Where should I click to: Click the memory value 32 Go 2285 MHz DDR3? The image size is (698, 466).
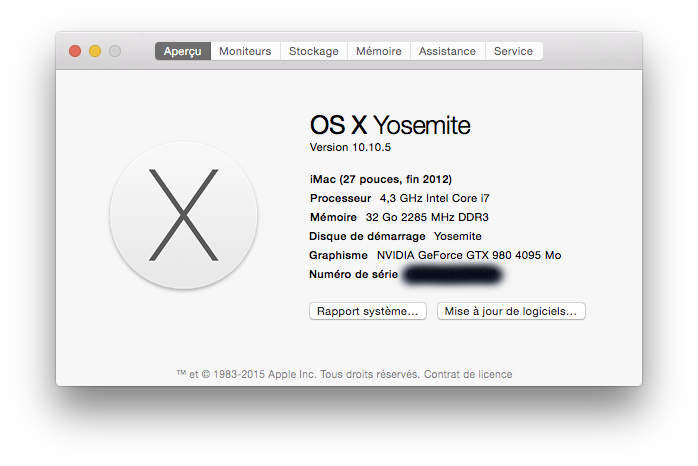(x=427, y=217)
